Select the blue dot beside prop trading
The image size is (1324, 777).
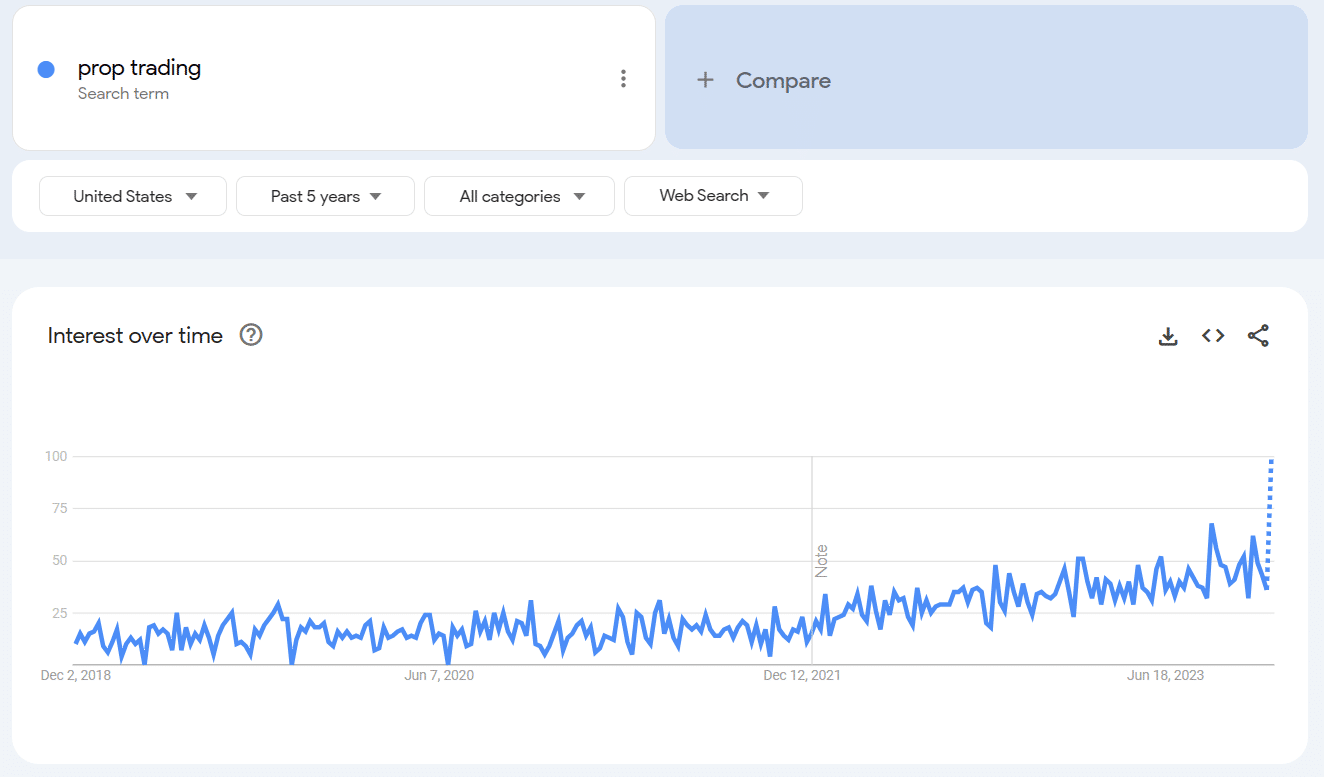[x=45, y=68]
